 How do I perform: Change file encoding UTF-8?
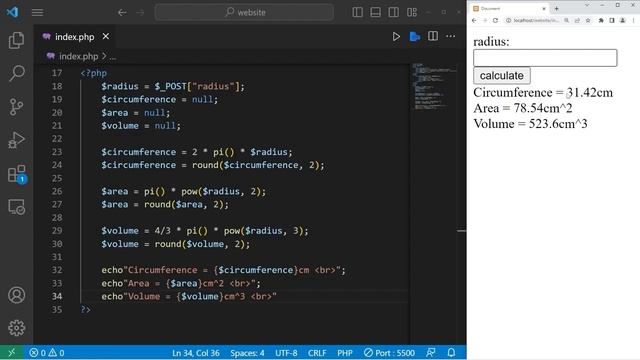pos(286,353)
